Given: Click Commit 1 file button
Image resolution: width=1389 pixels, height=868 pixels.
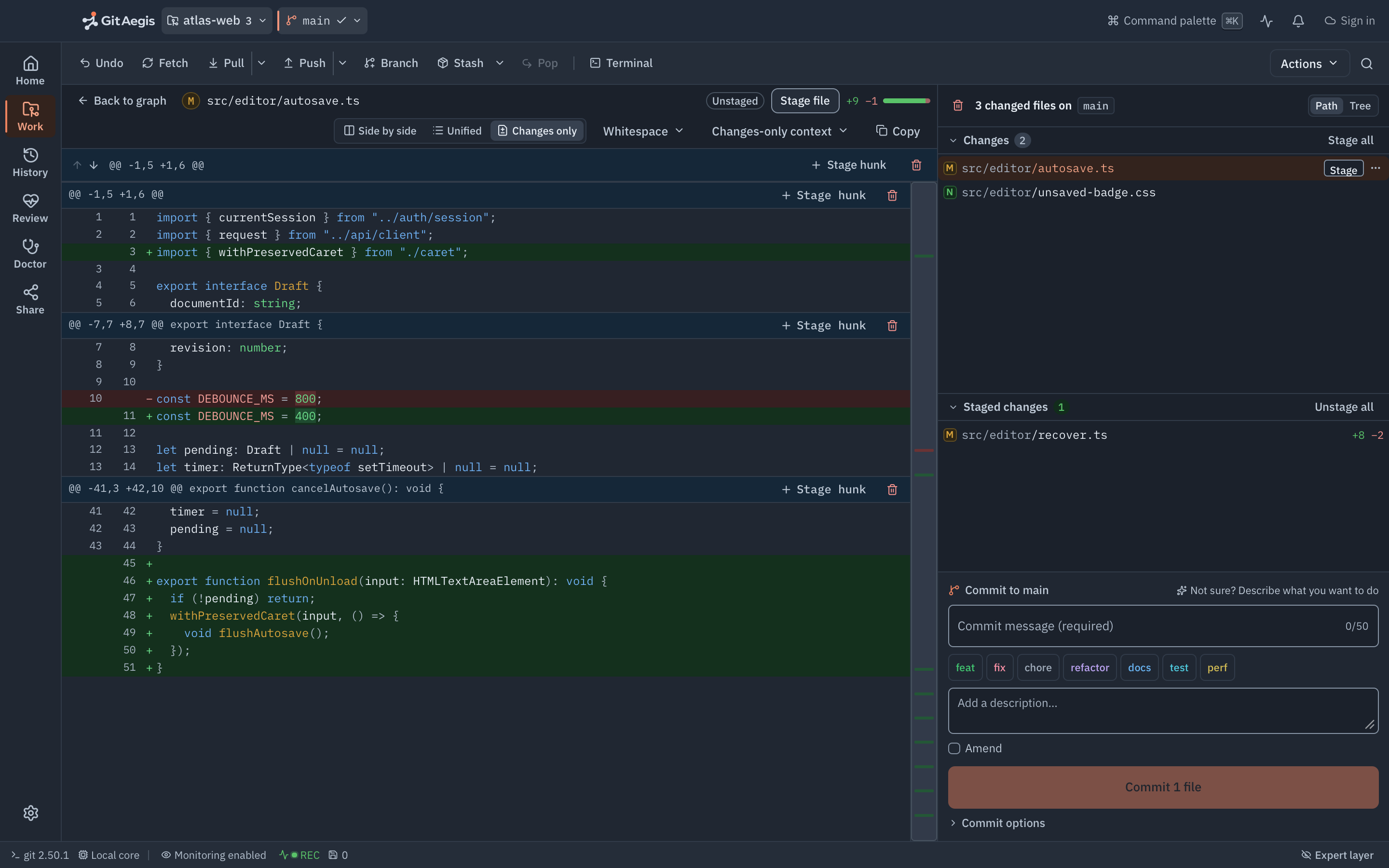Looking at the screenshot, I should pos(1163,787).
